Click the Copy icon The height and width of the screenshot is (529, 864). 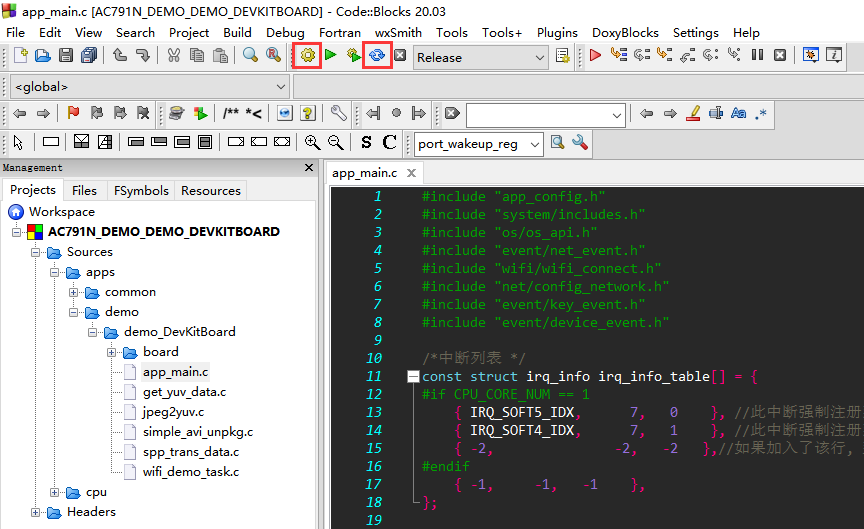coord(197,55)
